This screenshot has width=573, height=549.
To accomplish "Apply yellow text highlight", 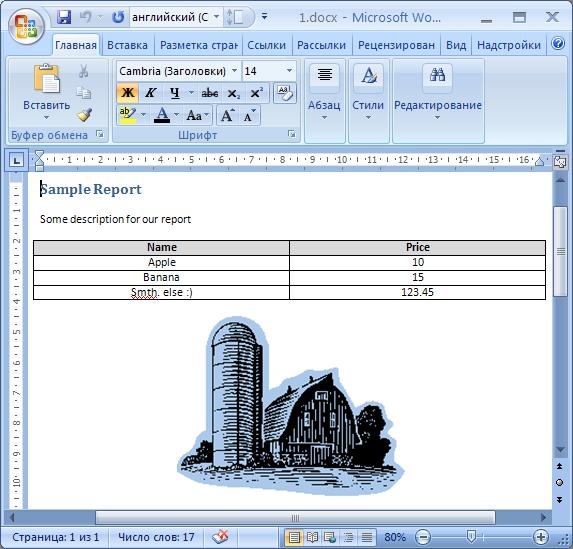I will click(x=128, y=115).
